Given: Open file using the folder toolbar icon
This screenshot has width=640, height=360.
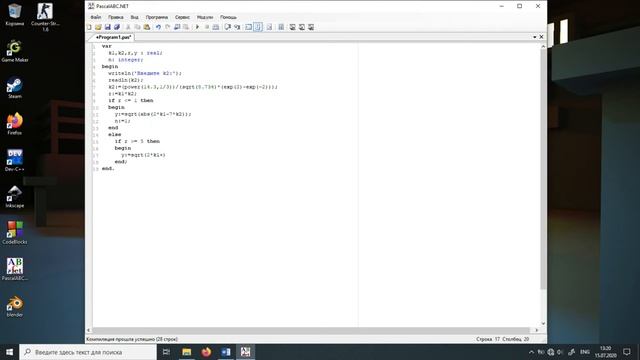Looking at the screenshot, I should point(98,27).
